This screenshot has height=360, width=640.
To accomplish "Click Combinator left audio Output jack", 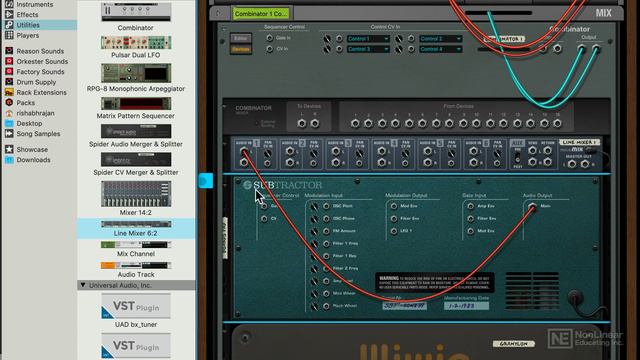I will [x=582, y=49].
